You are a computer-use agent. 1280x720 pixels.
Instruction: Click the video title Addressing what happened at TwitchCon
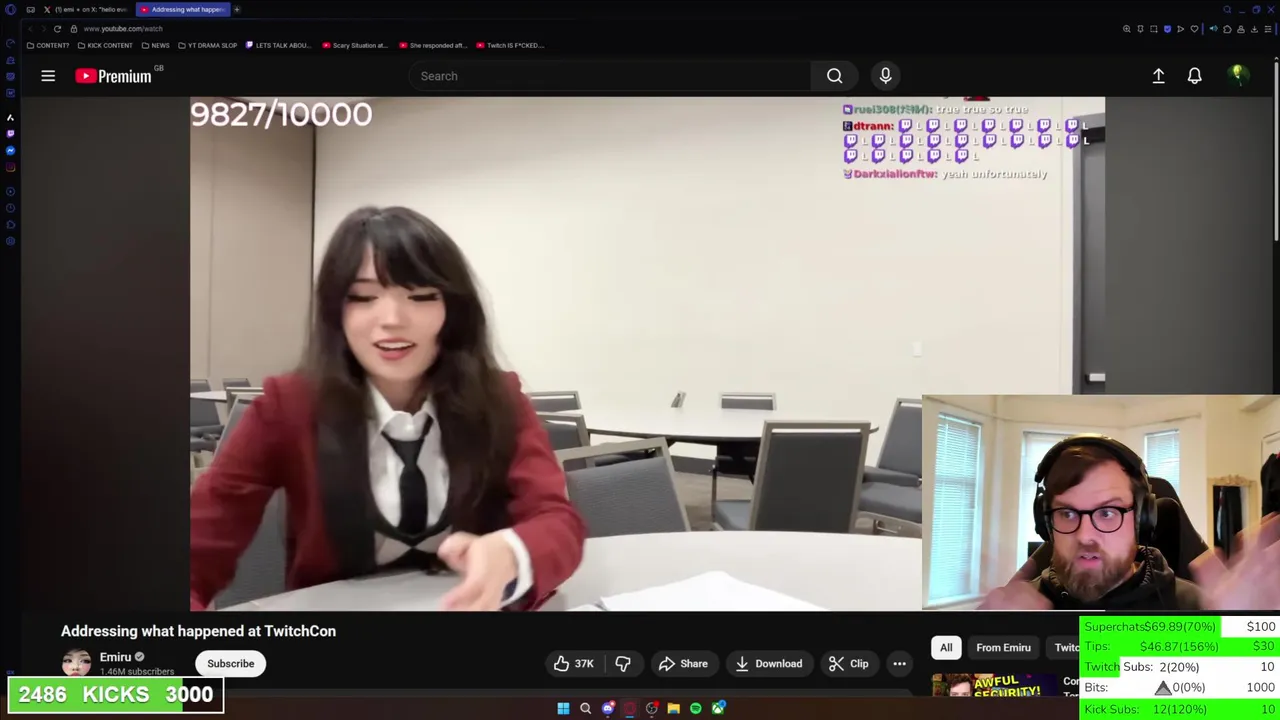pyautogui.click(x=198, y=631)
